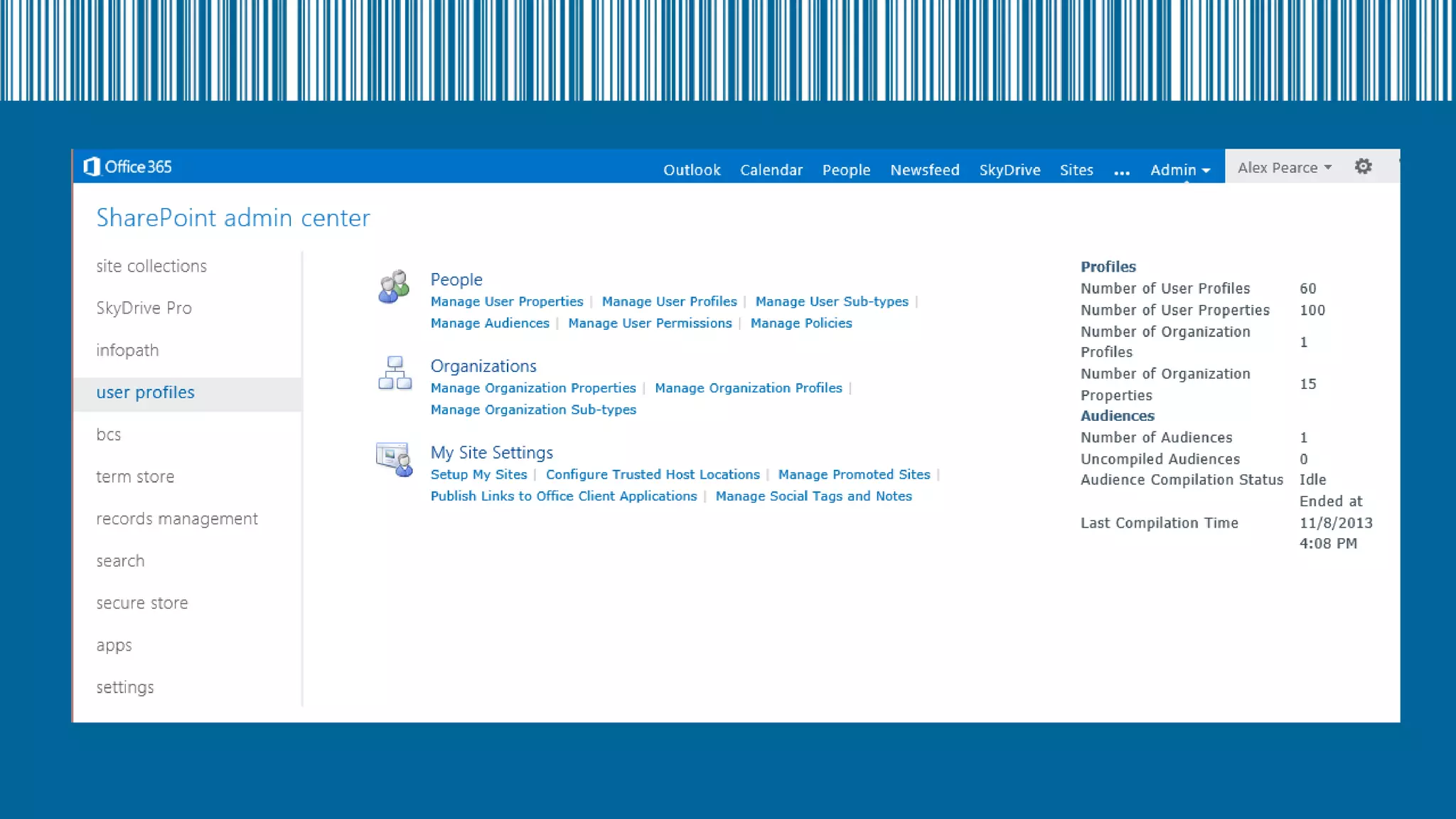1456x819 pixels.
Task: Expand the Admin dropdown menu
Action: (x=1179, y=170)
